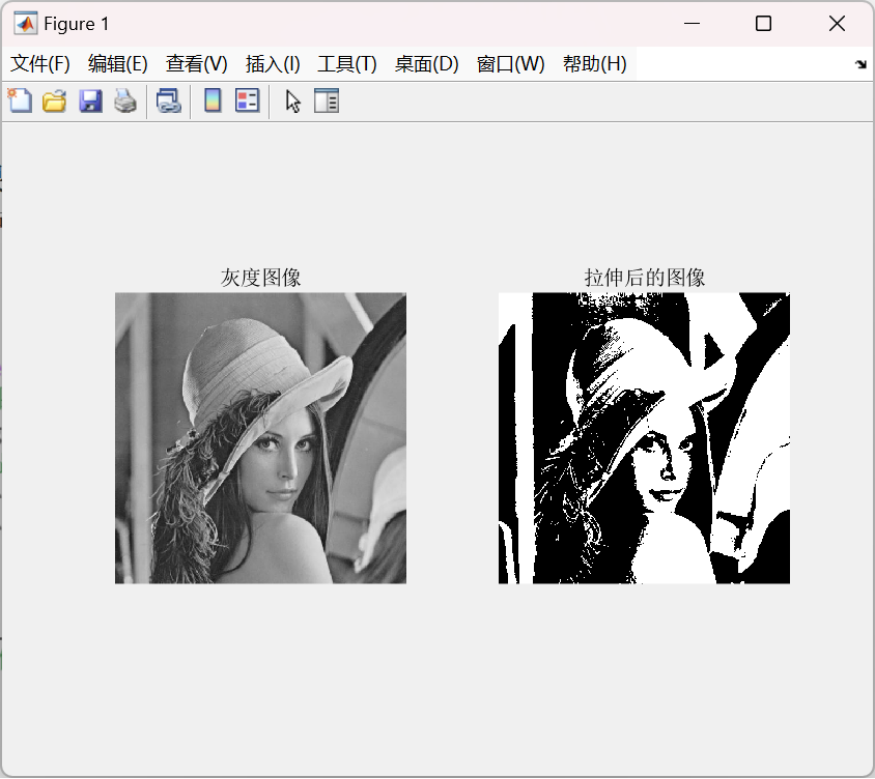Open the 文件(F) menu
Image resolution: width=875 pixels, height=779 pixels.
40,64
